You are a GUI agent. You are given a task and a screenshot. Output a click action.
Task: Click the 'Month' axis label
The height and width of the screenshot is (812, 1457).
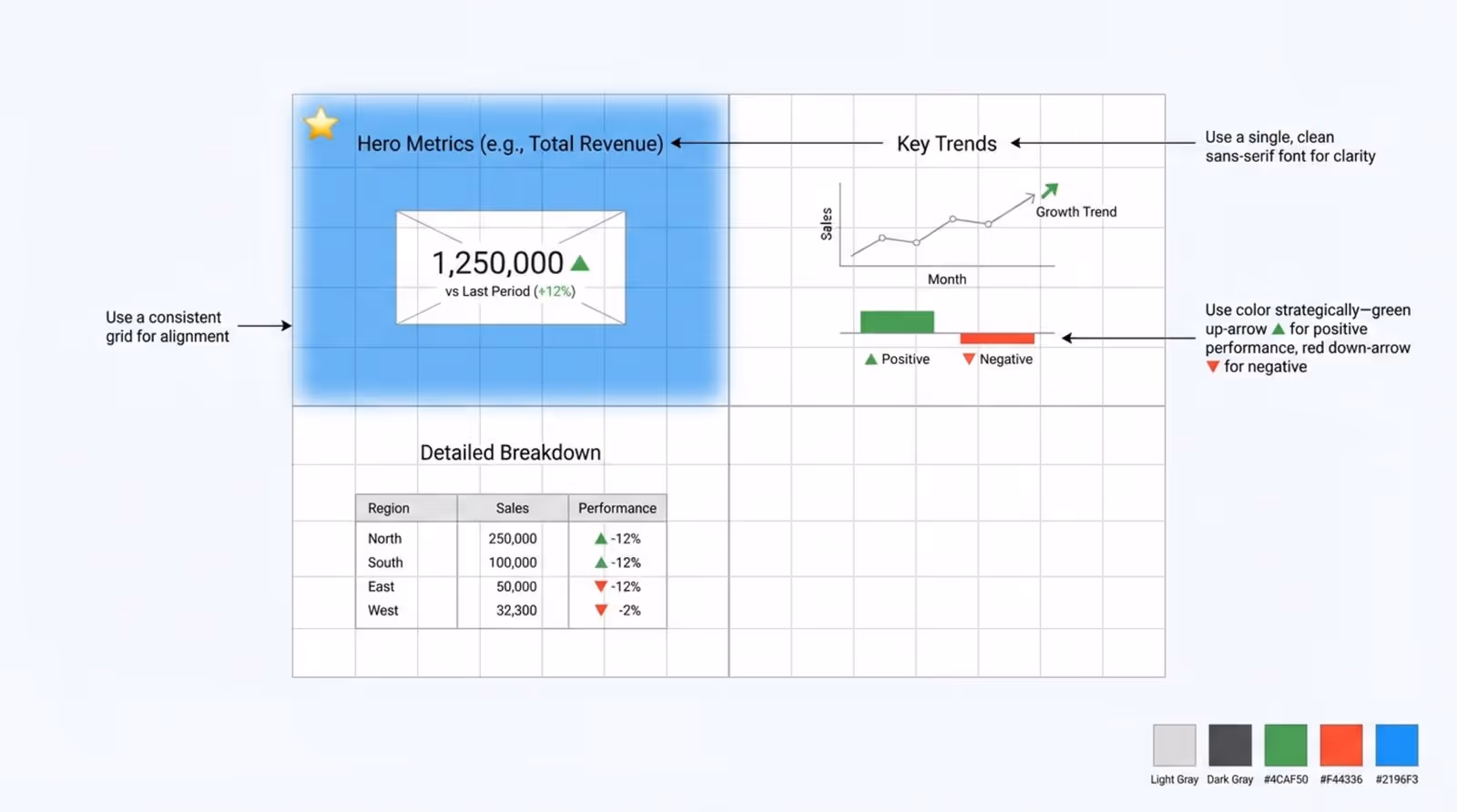click(947, 279)
